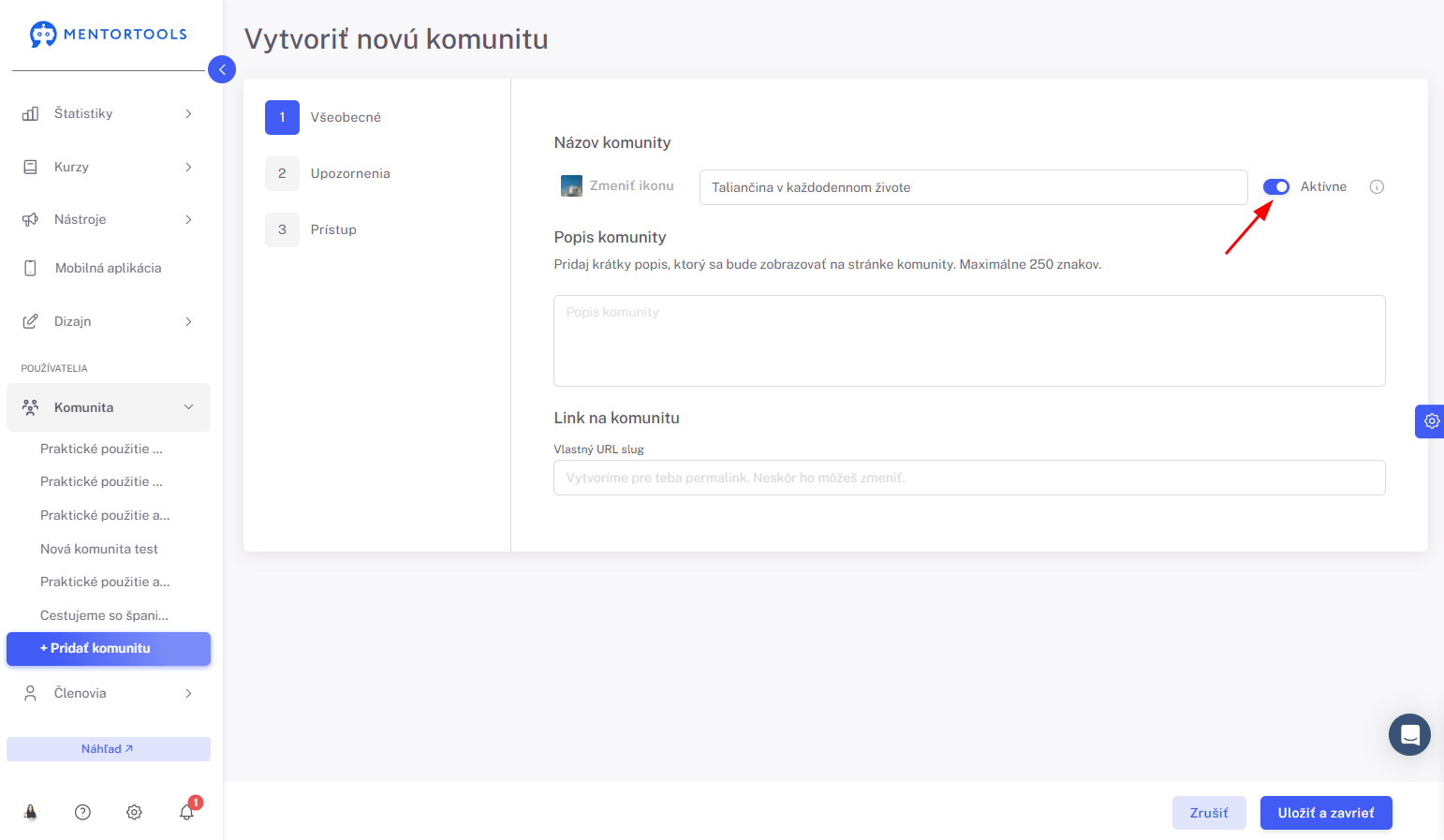This screenshot has width=1444, height=840.
Task: Open Nová komunita test in sidebar
Action: pos(99,549)
